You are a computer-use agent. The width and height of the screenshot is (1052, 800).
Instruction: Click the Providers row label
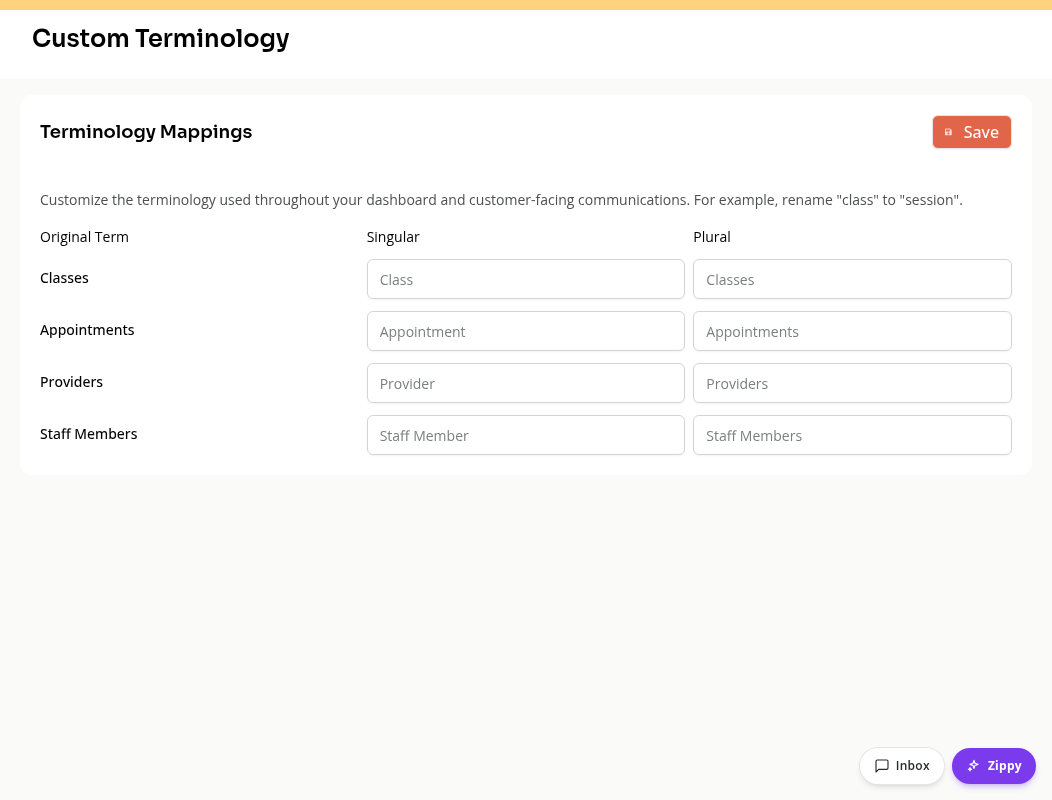(x=71, y=382)
